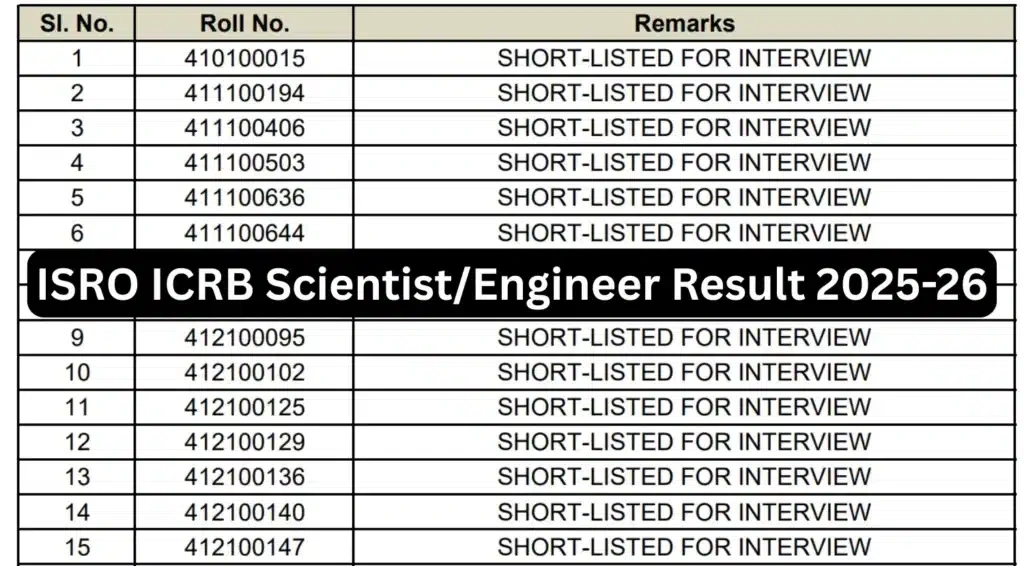Viewport: 1024px width, 566px height.
Task: Click the ISRO ICRB Scientist/Engineer Result banner
Action: pyautogui.click(x=512, y=285)
